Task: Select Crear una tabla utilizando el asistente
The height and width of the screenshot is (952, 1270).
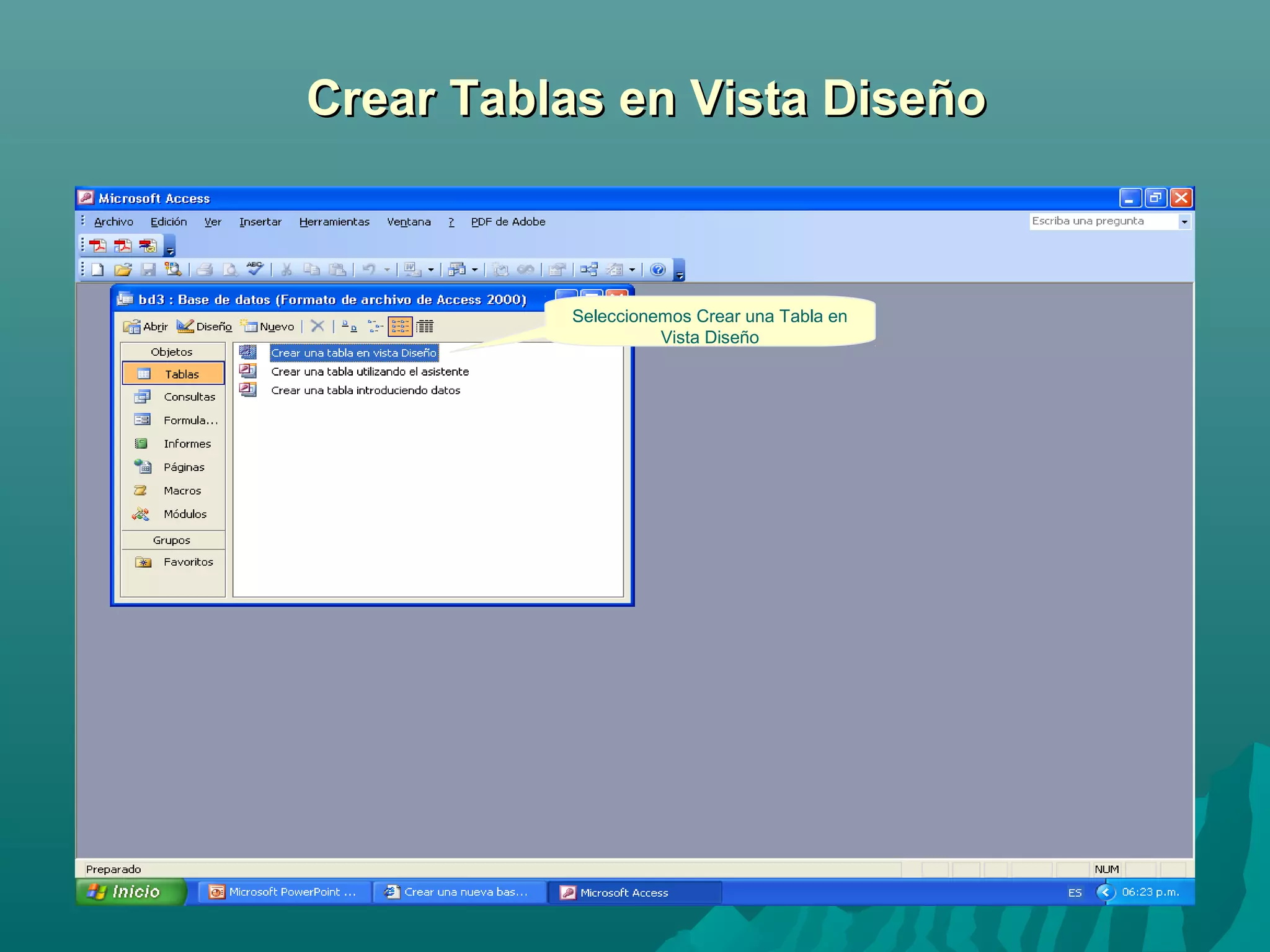Action: (x=370, y=371)
